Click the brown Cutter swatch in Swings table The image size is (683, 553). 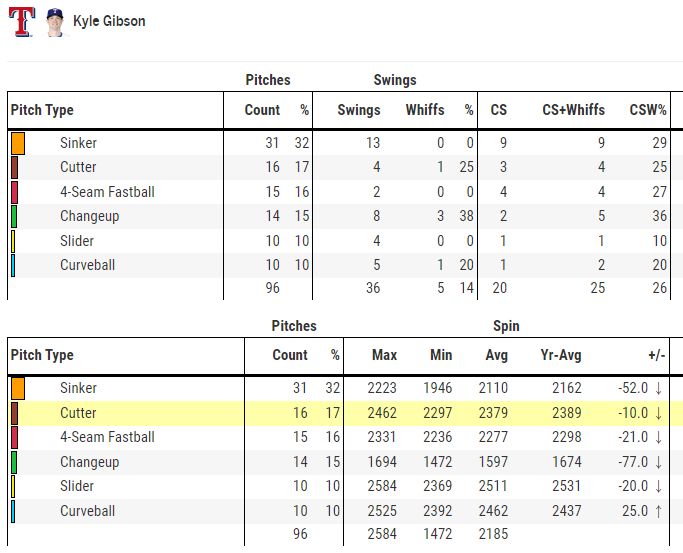(14, 168)
